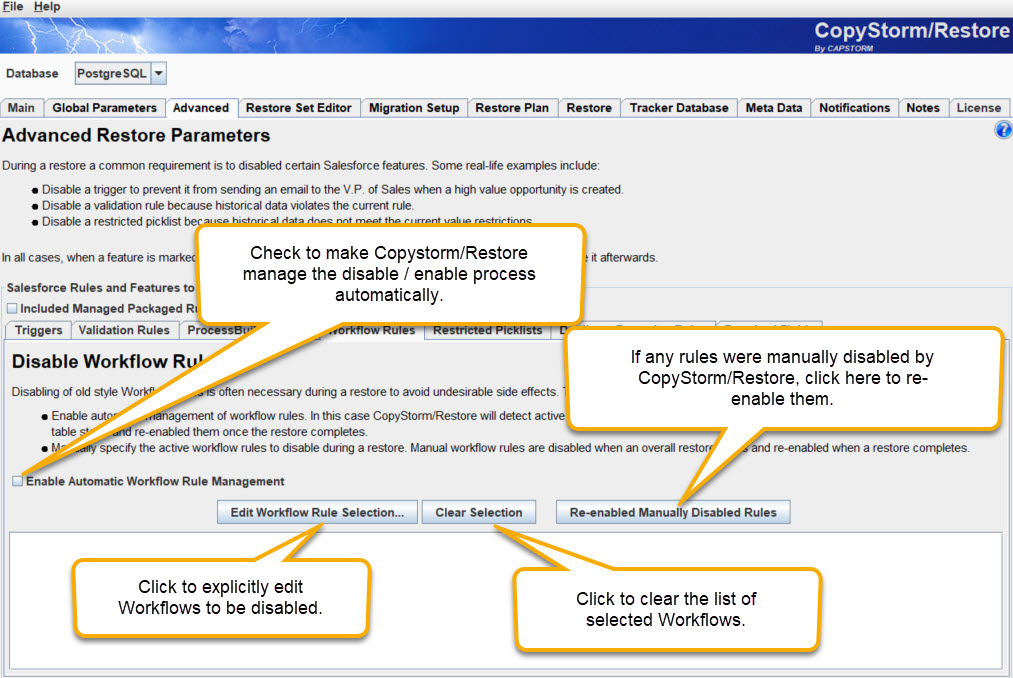Go to the Notes tab
The width and height of the screenshot is (1013, 678).
923,108
